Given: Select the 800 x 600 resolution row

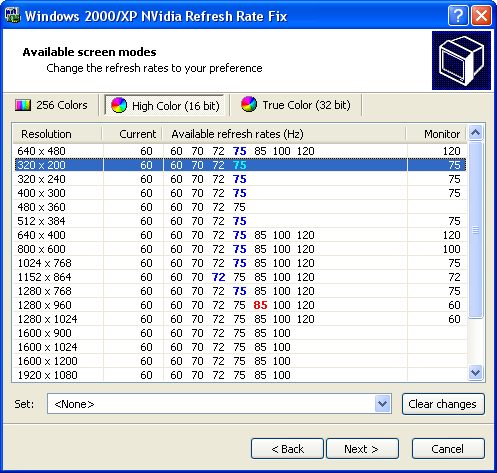Looking at the screenshot, I should click(240, 249).
